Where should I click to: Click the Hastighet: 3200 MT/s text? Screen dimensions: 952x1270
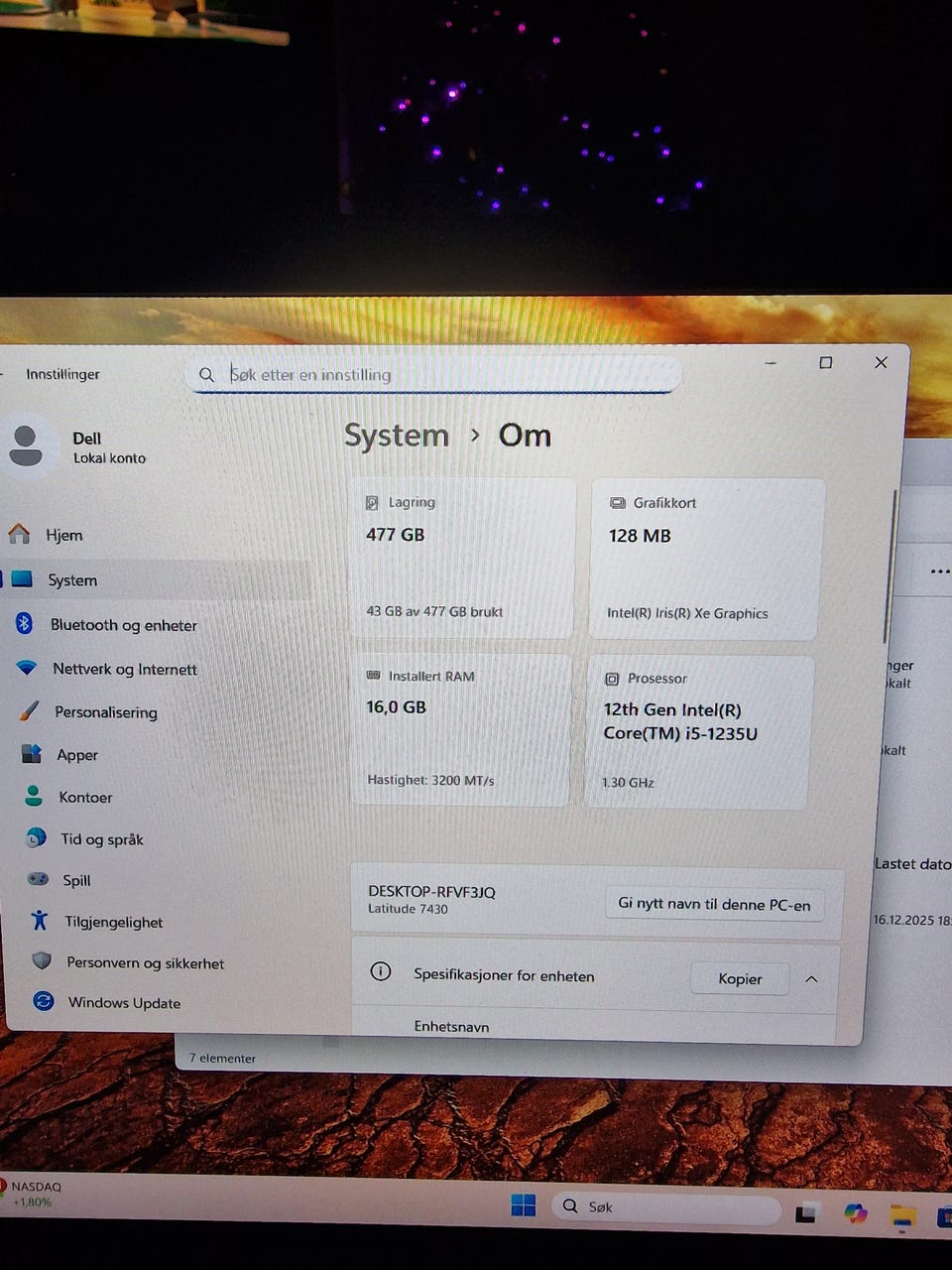point(430,780)
